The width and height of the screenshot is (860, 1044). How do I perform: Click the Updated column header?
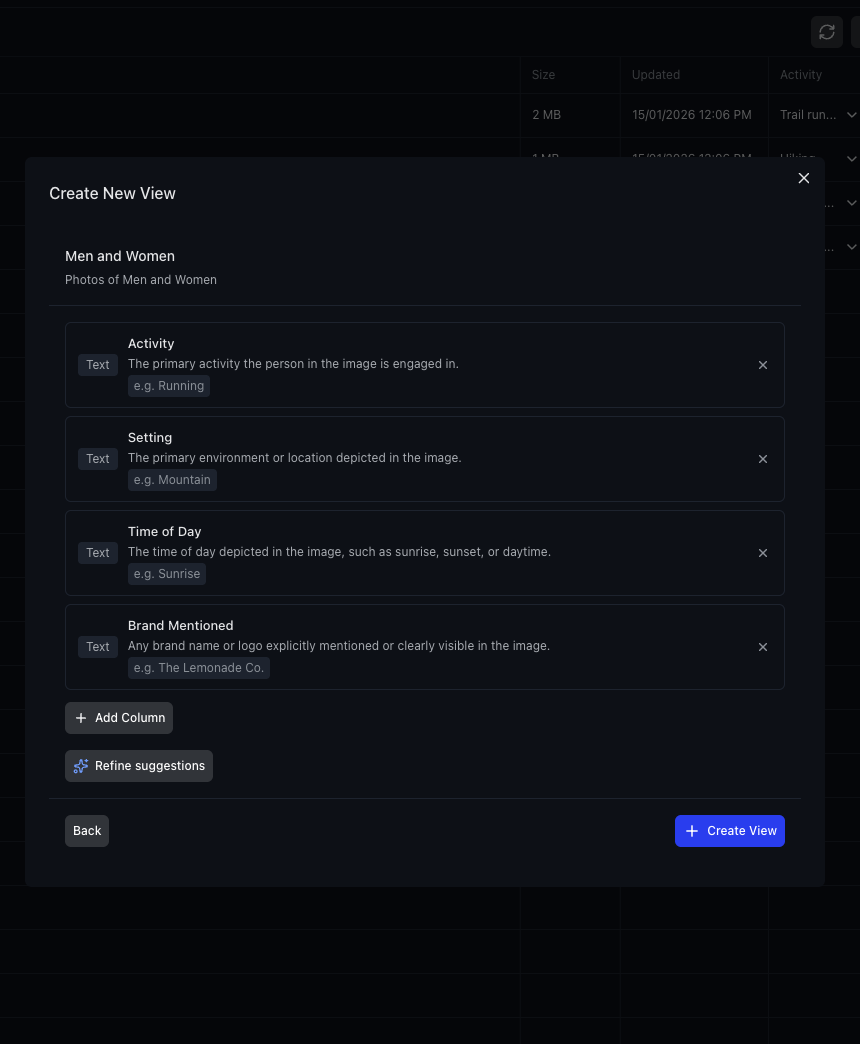(655, 75)
